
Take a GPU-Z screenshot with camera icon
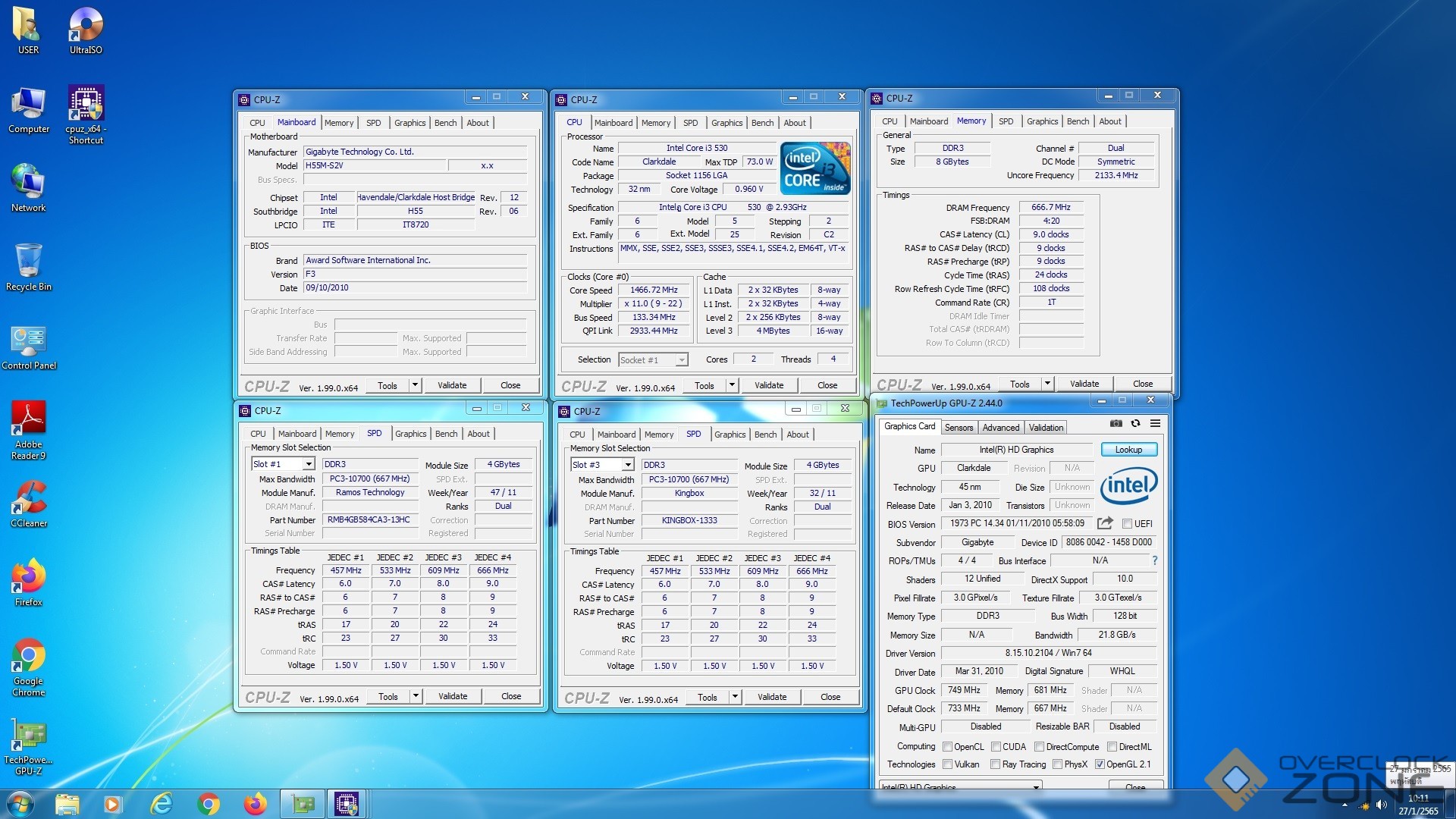click(1116, 423)
